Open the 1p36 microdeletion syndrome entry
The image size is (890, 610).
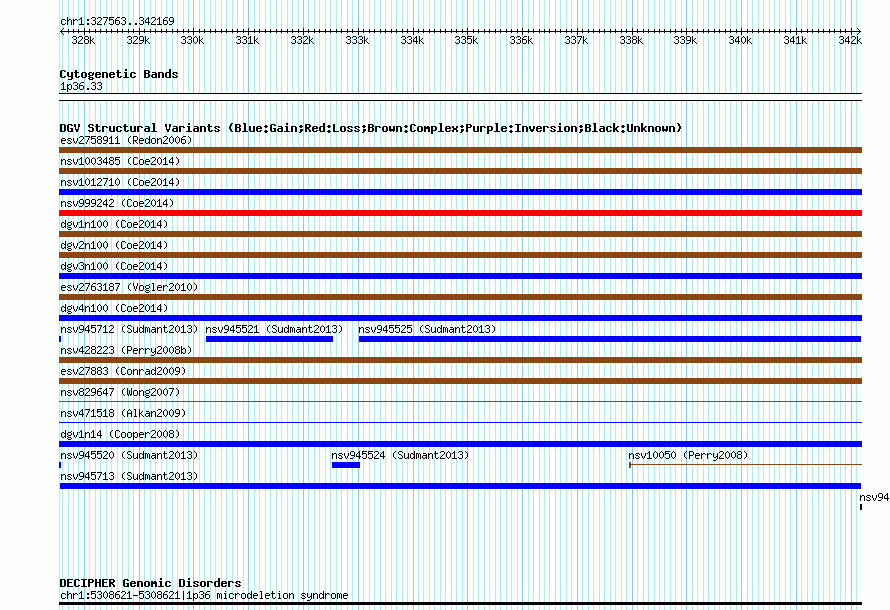point(204,595)
